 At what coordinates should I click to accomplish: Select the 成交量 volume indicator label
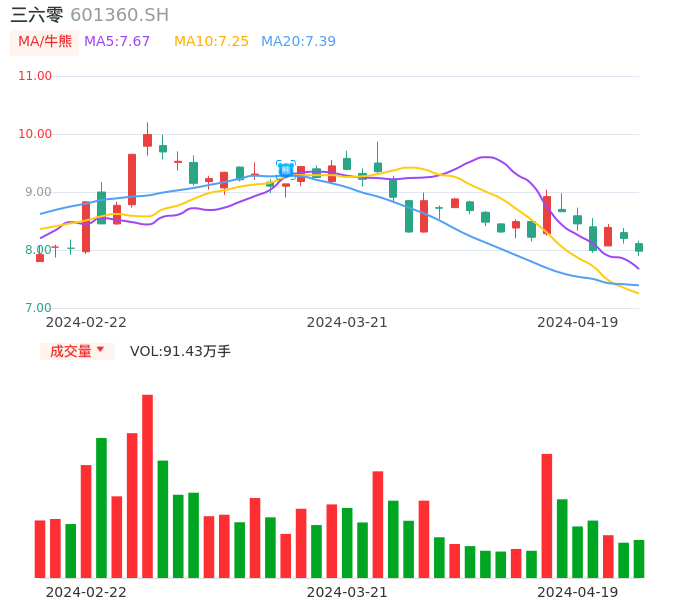[x=70, y=351]
